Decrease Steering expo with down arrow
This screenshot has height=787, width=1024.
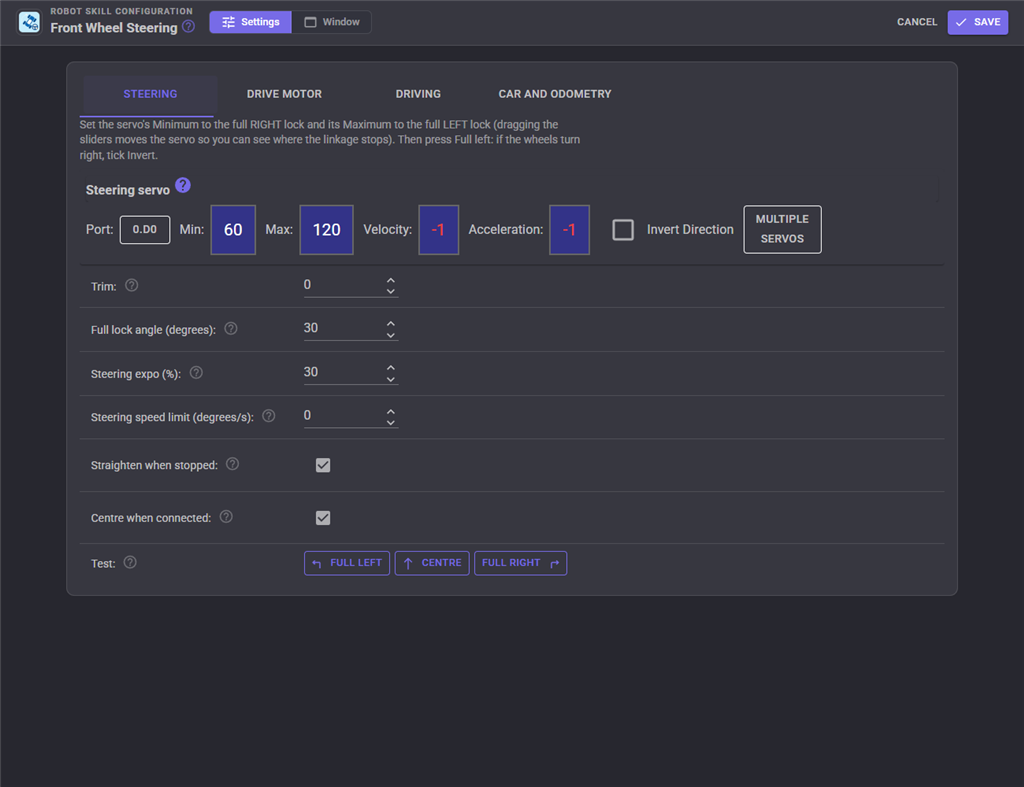point(391,379)
